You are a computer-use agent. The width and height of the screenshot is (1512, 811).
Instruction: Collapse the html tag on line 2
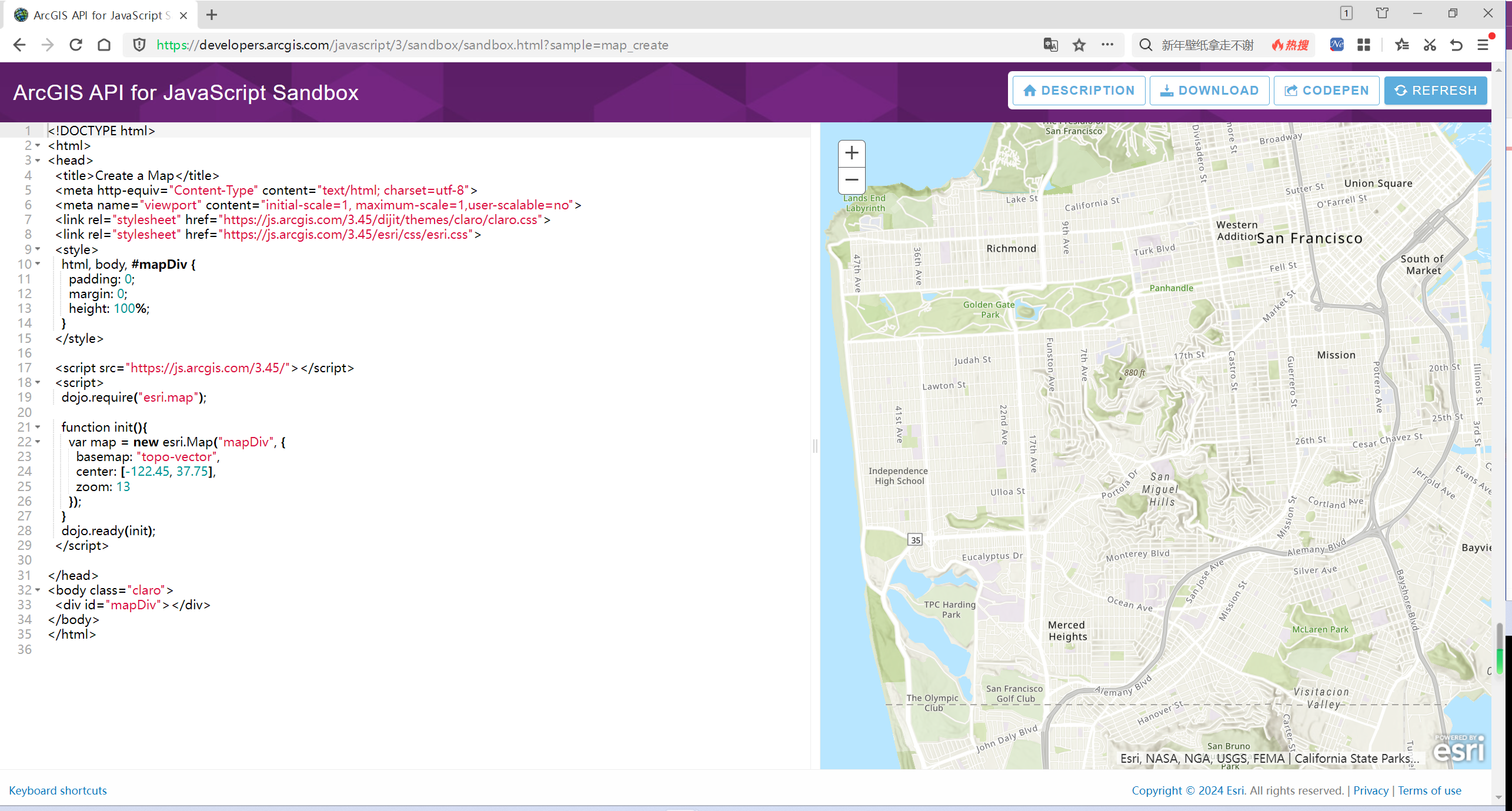point(38,145)
